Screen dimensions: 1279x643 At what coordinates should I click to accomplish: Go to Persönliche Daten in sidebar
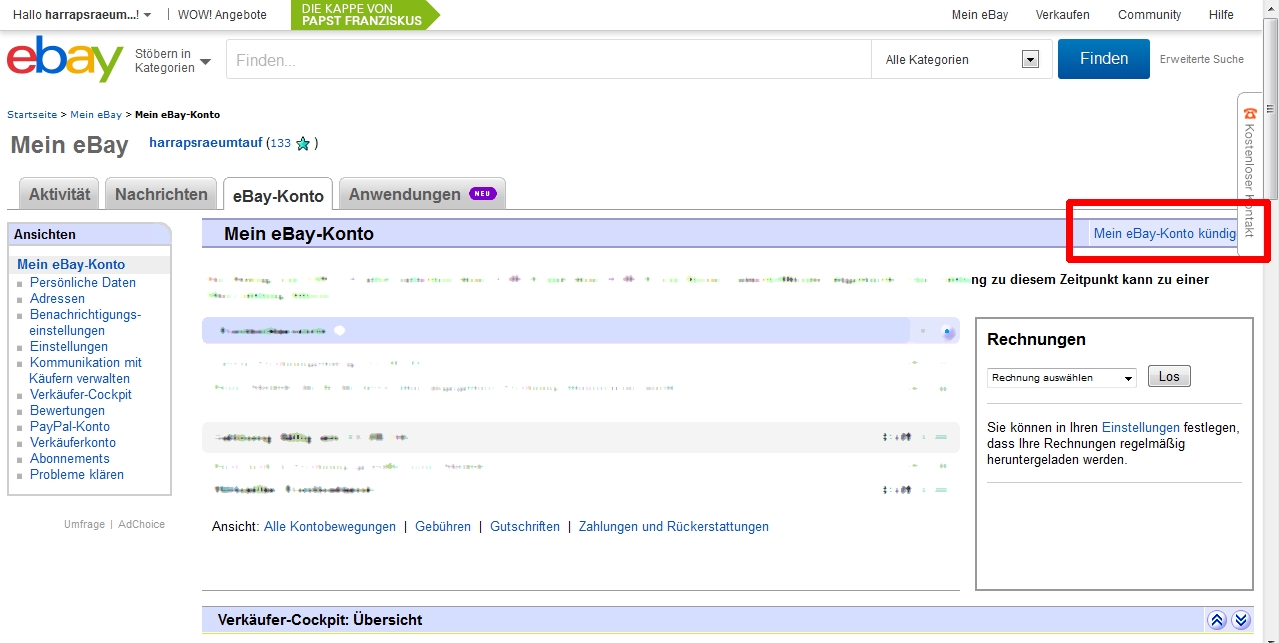pyautogui.click(x=82, y=283)
